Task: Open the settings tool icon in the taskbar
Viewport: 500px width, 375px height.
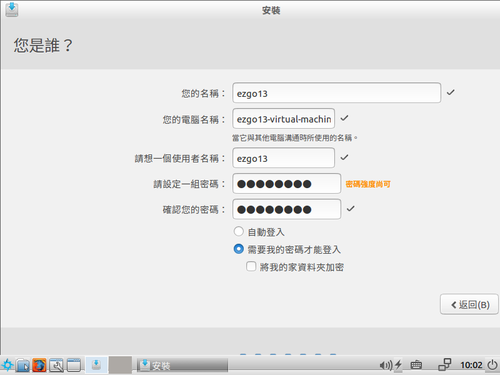Action: 56,365
